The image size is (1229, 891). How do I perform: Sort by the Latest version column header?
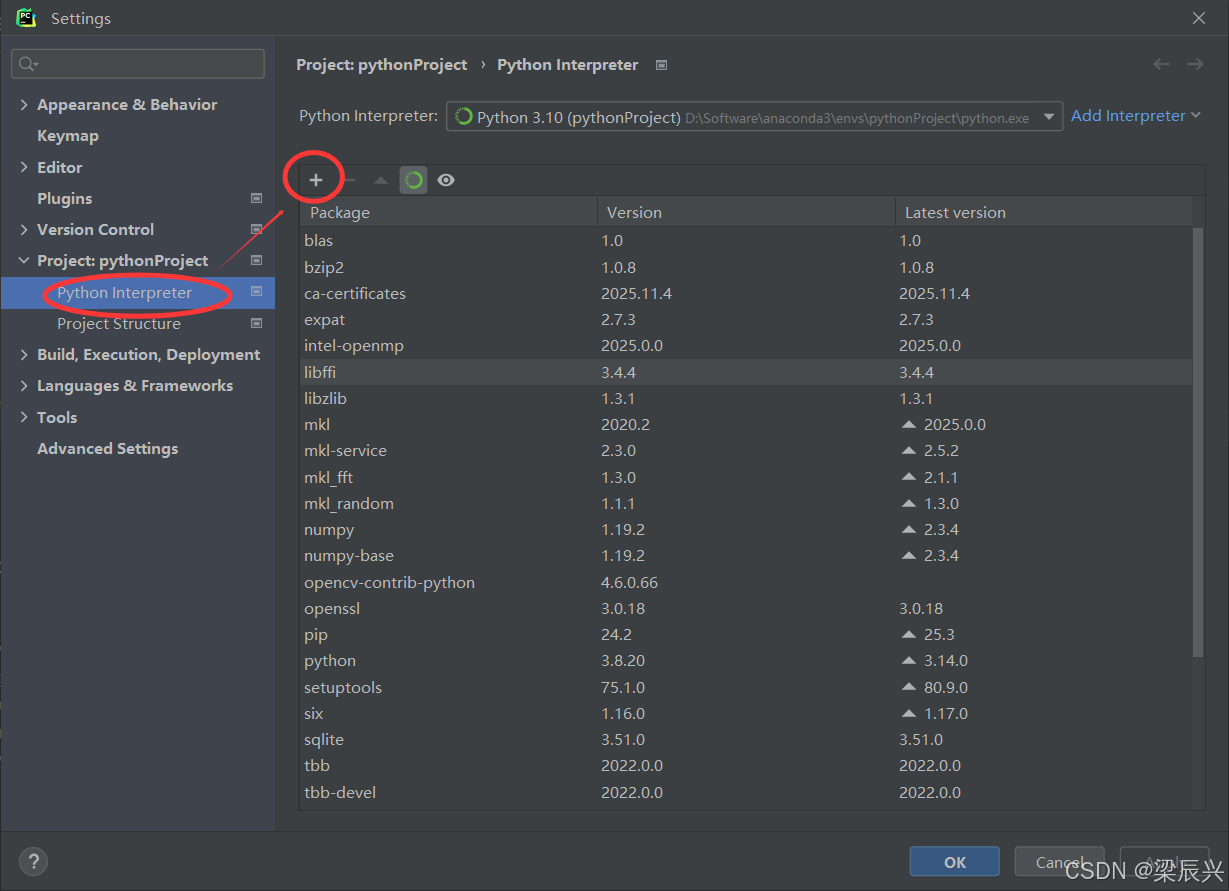click(1044, 212)
